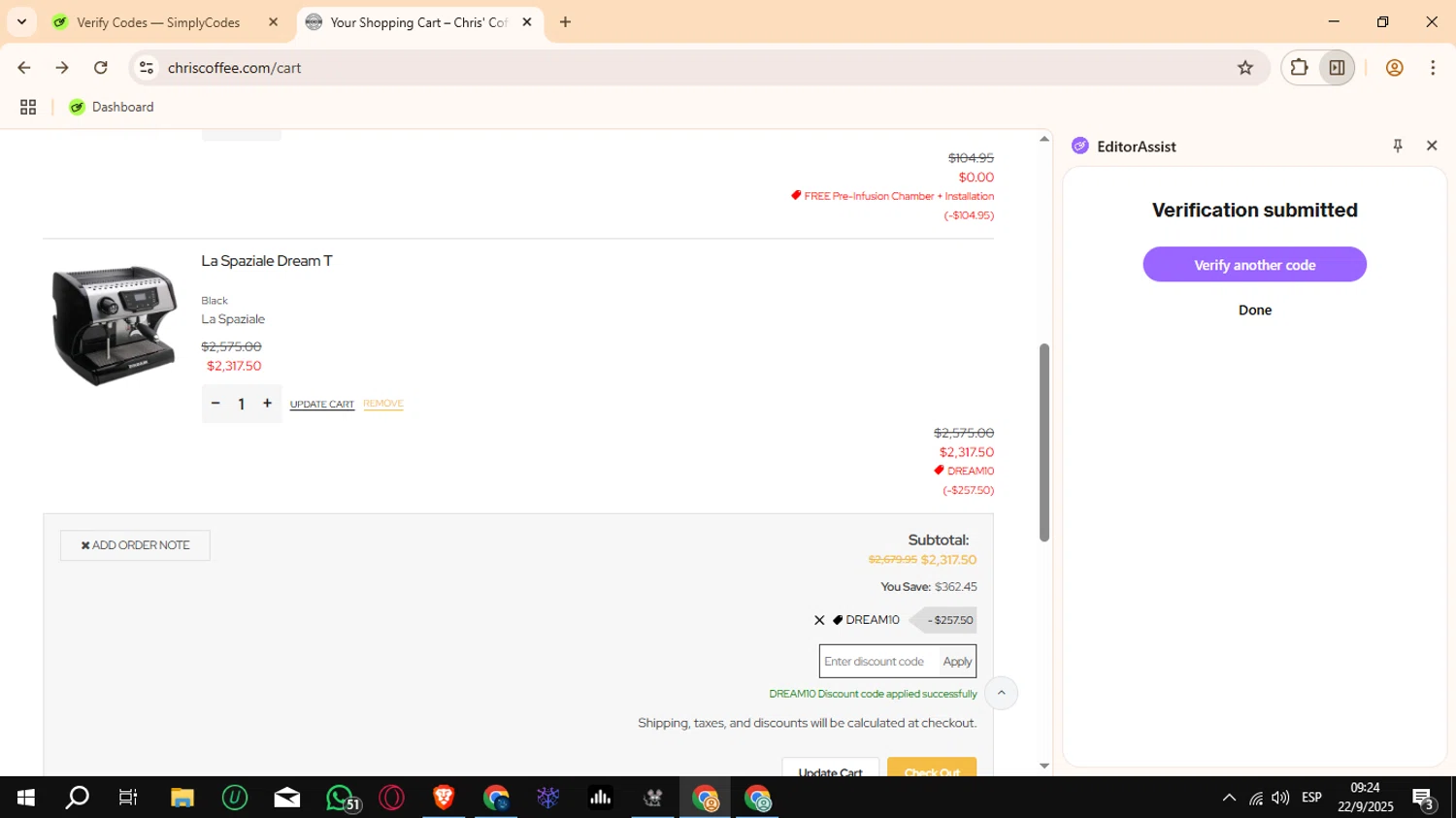Screen dimensions: 1456x818
Task: Click Done in EditorAssist panel
Action: 1254,311
